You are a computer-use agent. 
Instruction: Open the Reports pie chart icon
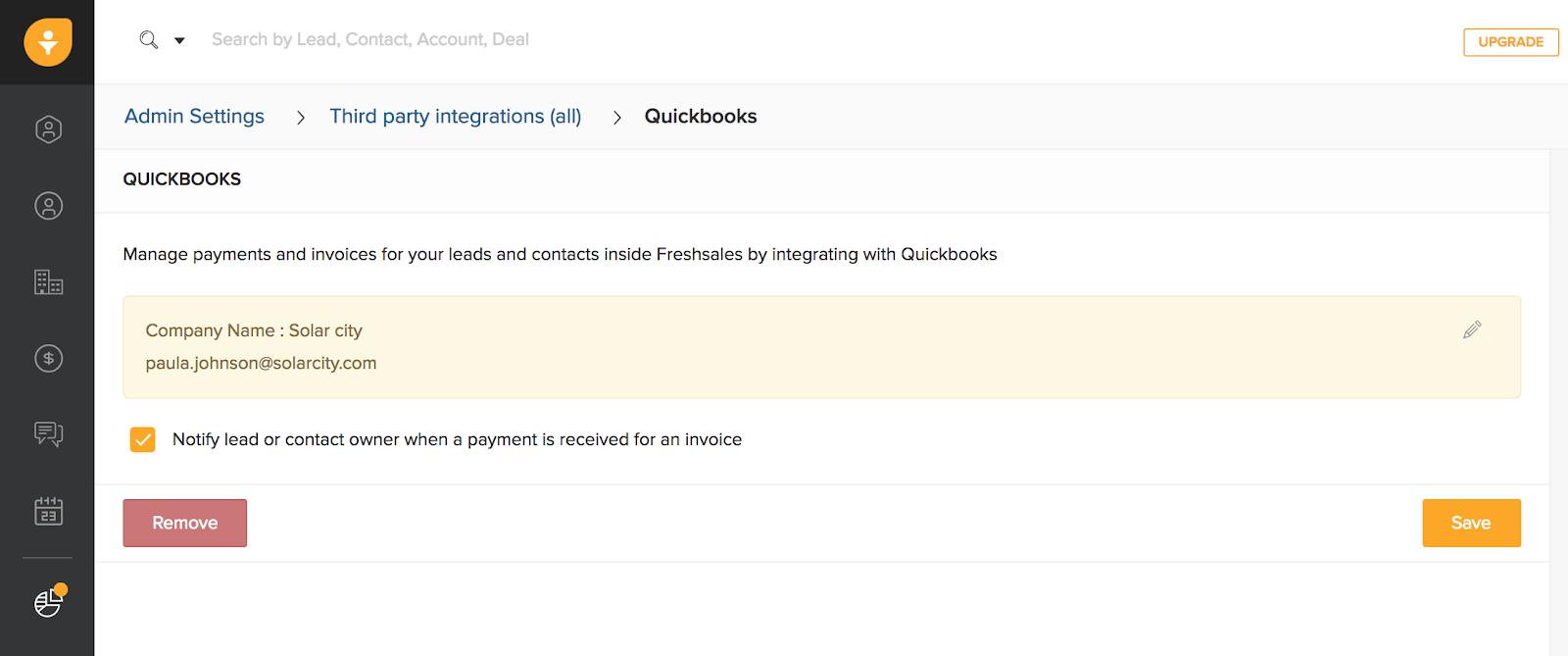(48, 602)
